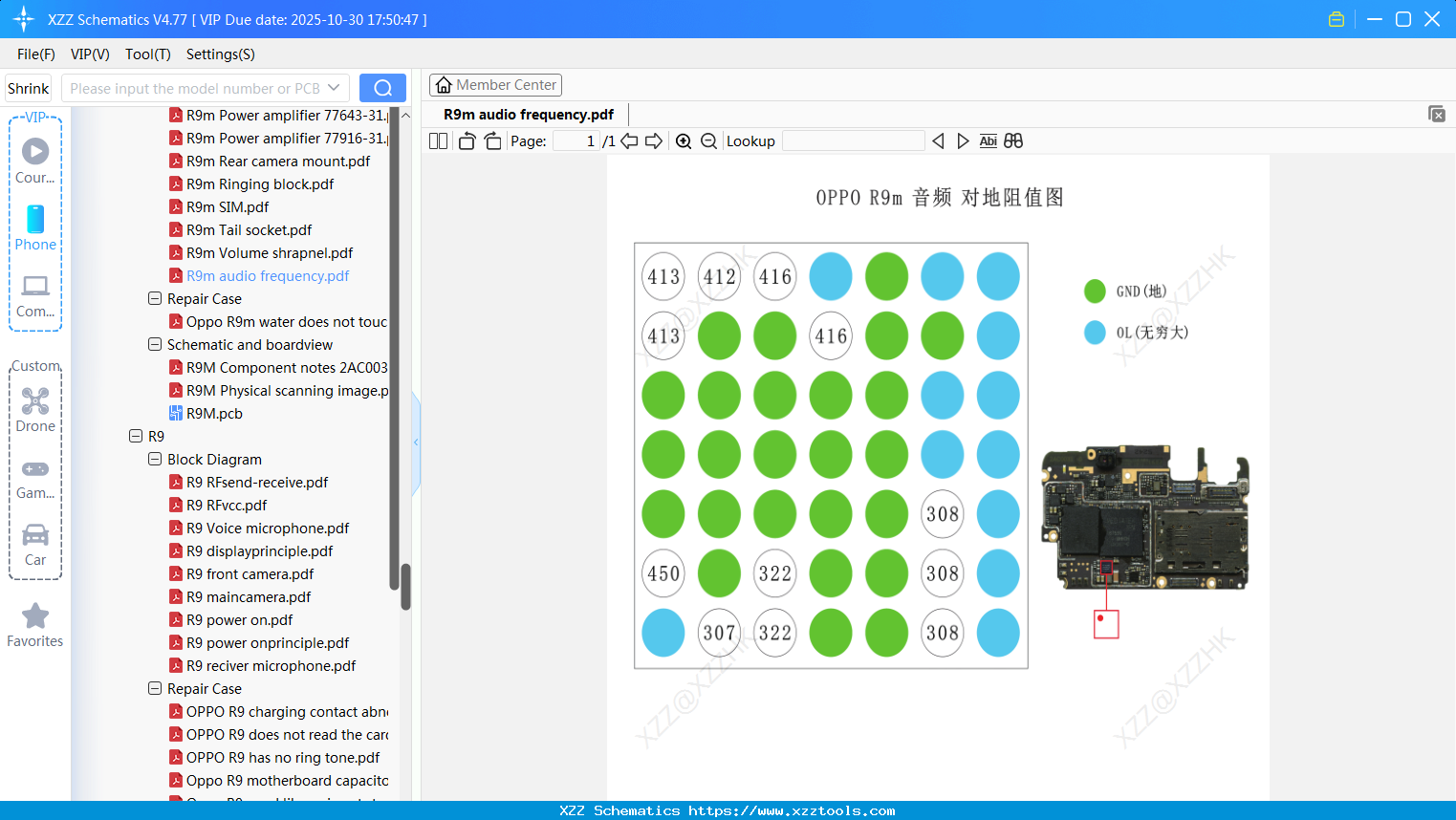Open the R9M.pcb boardview file

click(x=214, y=413)
